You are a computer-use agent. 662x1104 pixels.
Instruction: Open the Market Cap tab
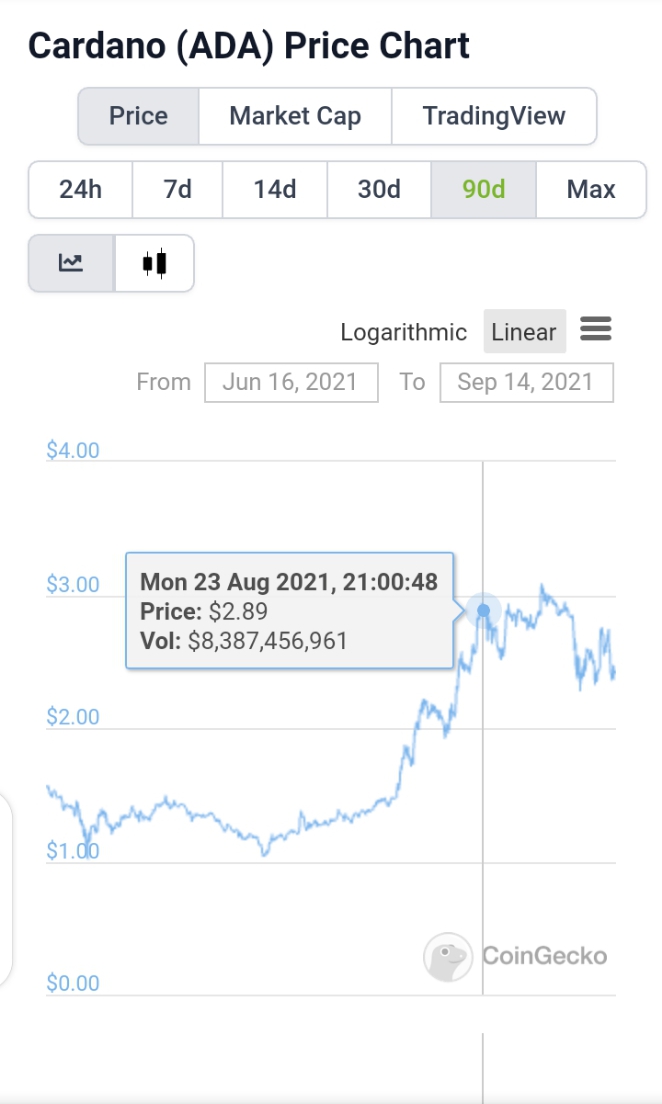[x=295, y=116]
